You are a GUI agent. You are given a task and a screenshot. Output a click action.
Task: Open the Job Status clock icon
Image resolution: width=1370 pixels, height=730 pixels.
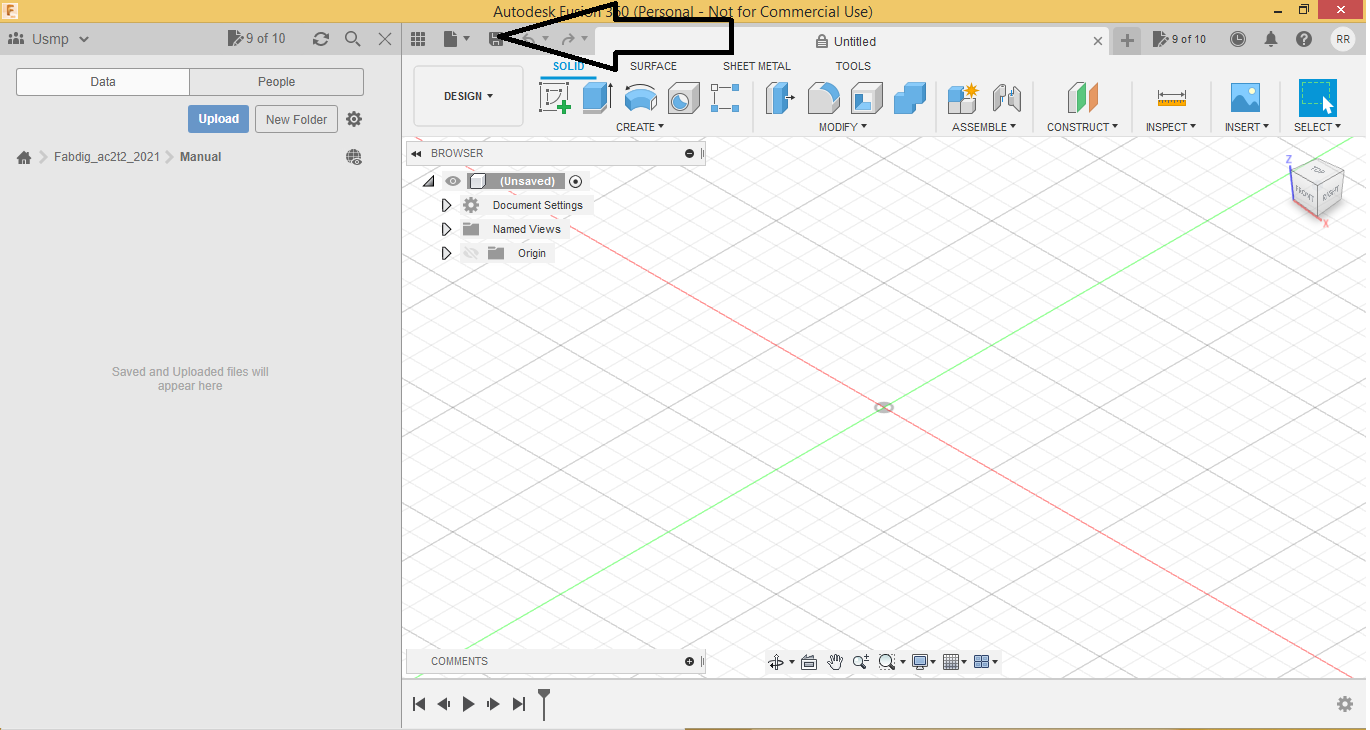[1238, 39]
